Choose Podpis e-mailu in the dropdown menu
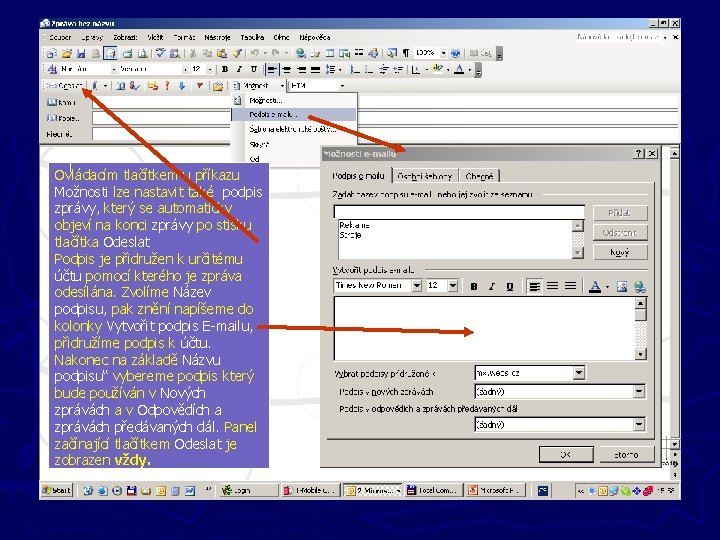Viewport: 720px width, 540px height. click(294, 114)
